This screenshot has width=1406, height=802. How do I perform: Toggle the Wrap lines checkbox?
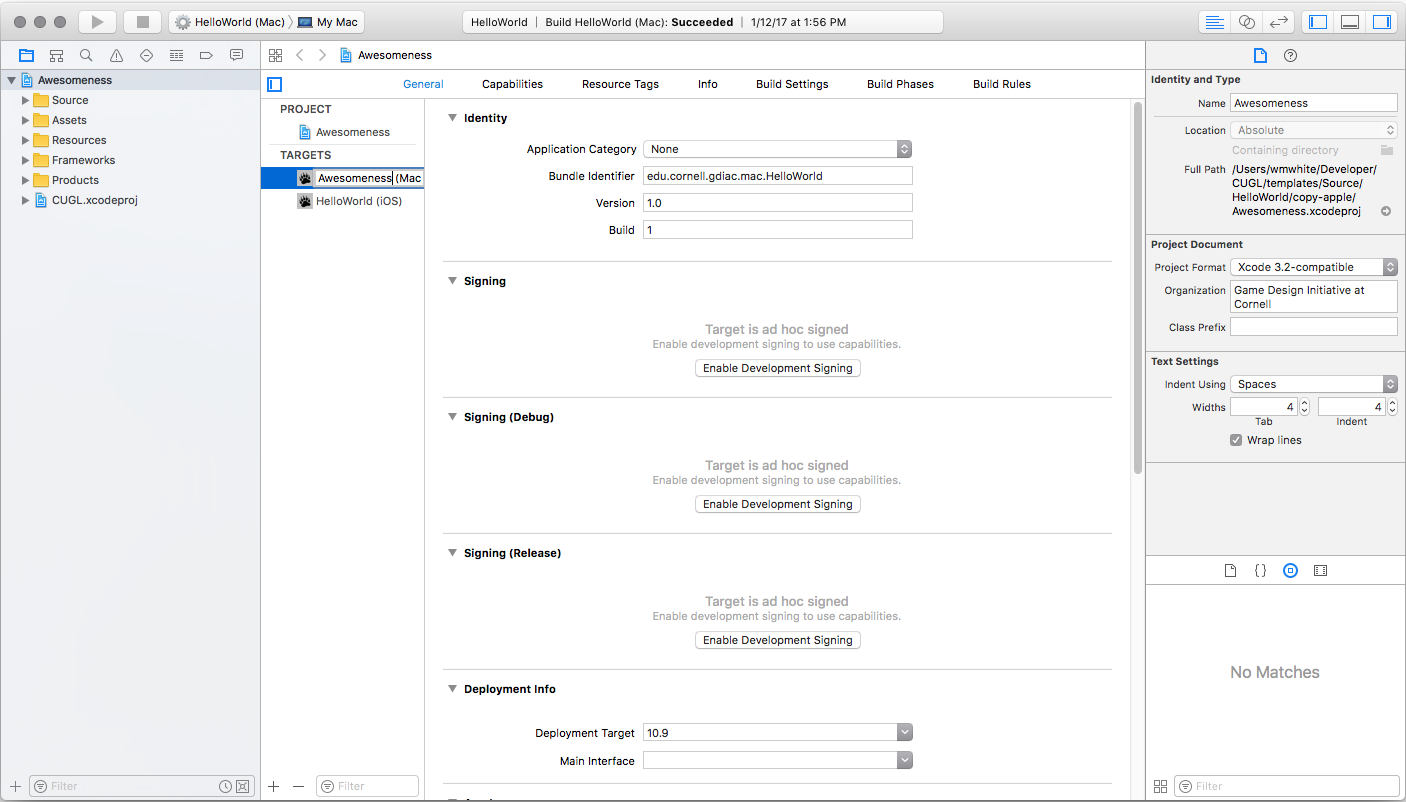1237,440
